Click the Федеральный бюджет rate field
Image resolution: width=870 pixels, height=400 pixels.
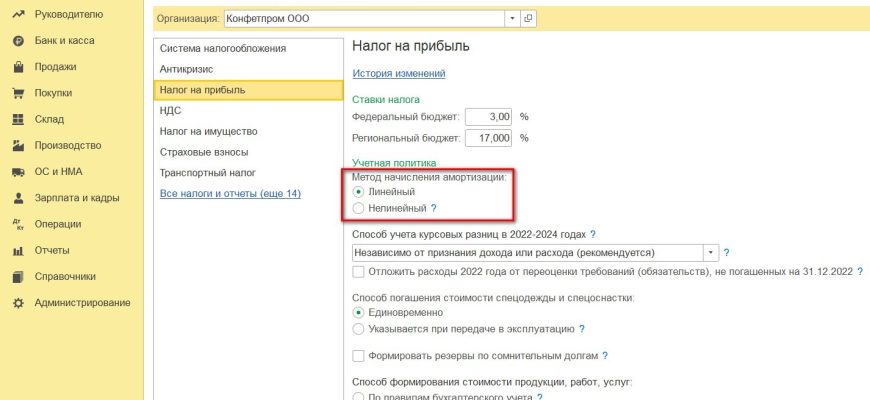(488, 116)
